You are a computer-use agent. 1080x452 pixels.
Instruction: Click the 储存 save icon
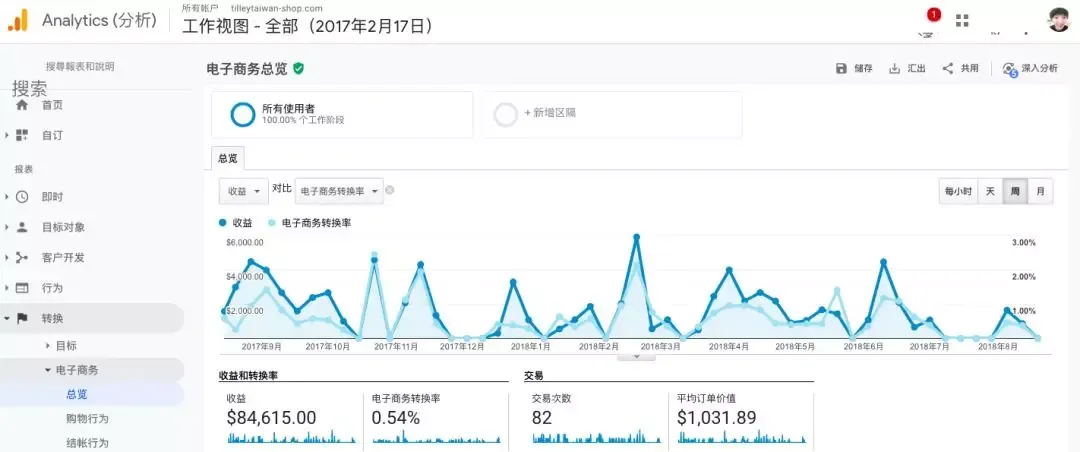841,68
